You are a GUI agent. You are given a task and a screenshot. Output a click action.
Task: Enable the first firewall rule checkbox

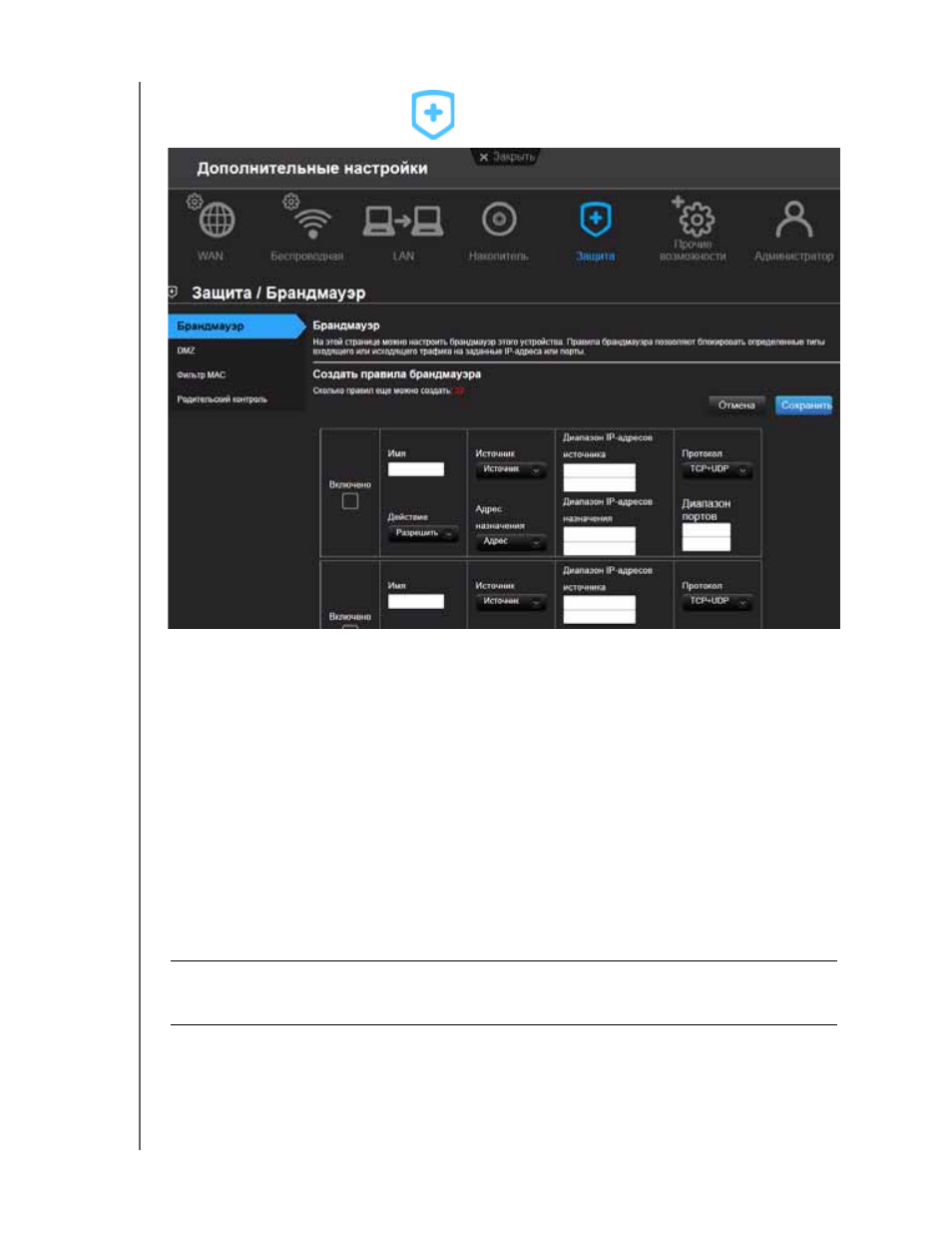coord(350,501)
